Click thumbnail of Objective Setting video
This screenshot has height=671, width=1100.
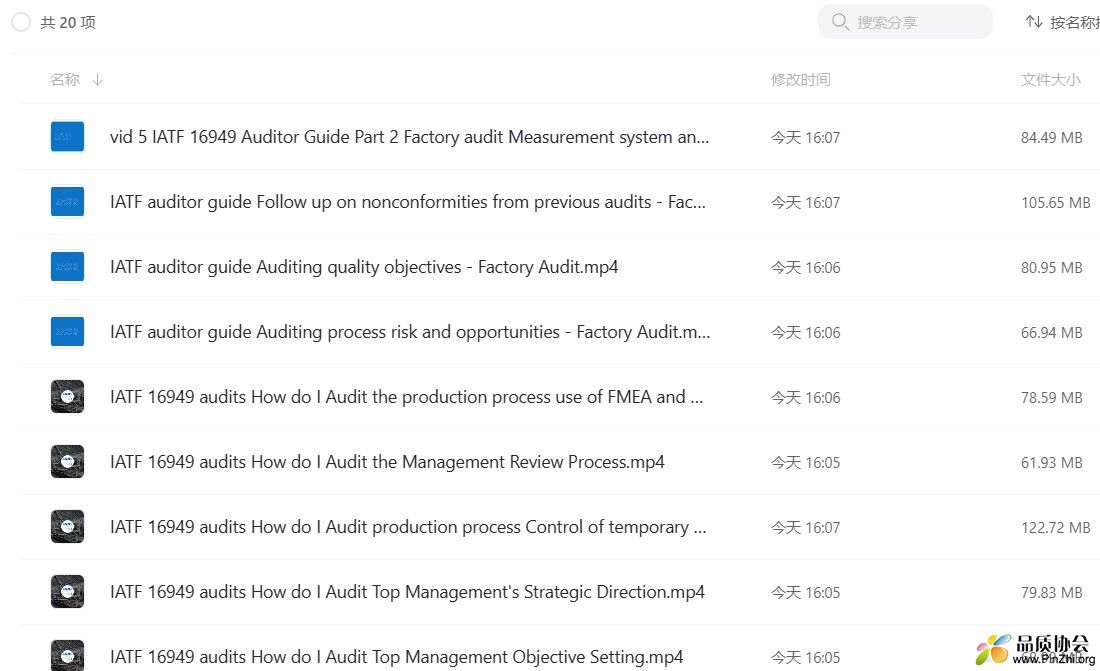point(67,656)
